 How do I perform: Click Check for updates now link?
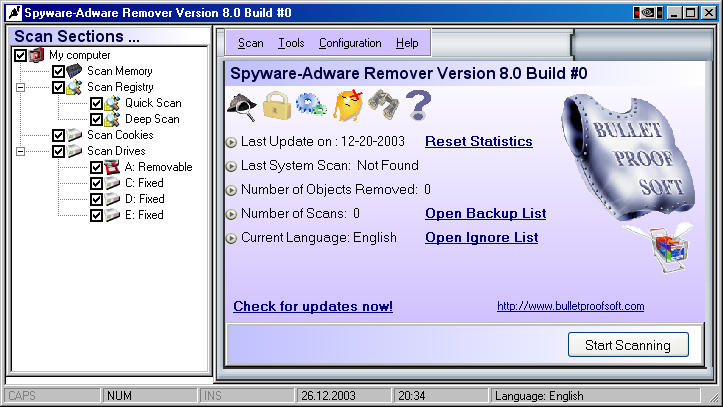313,306
